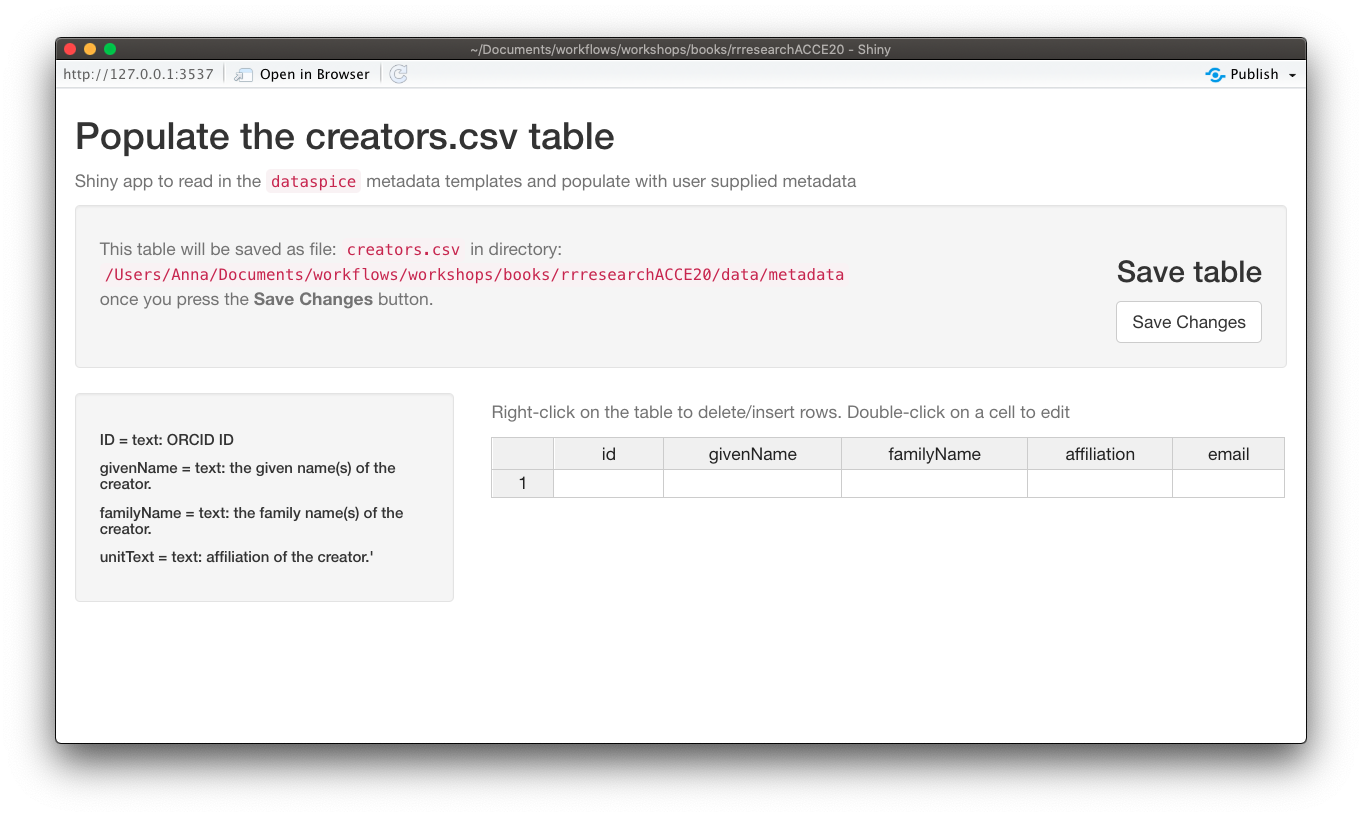
Task: Click the empty familyName cell in row 1
Action: click(935, 484)
